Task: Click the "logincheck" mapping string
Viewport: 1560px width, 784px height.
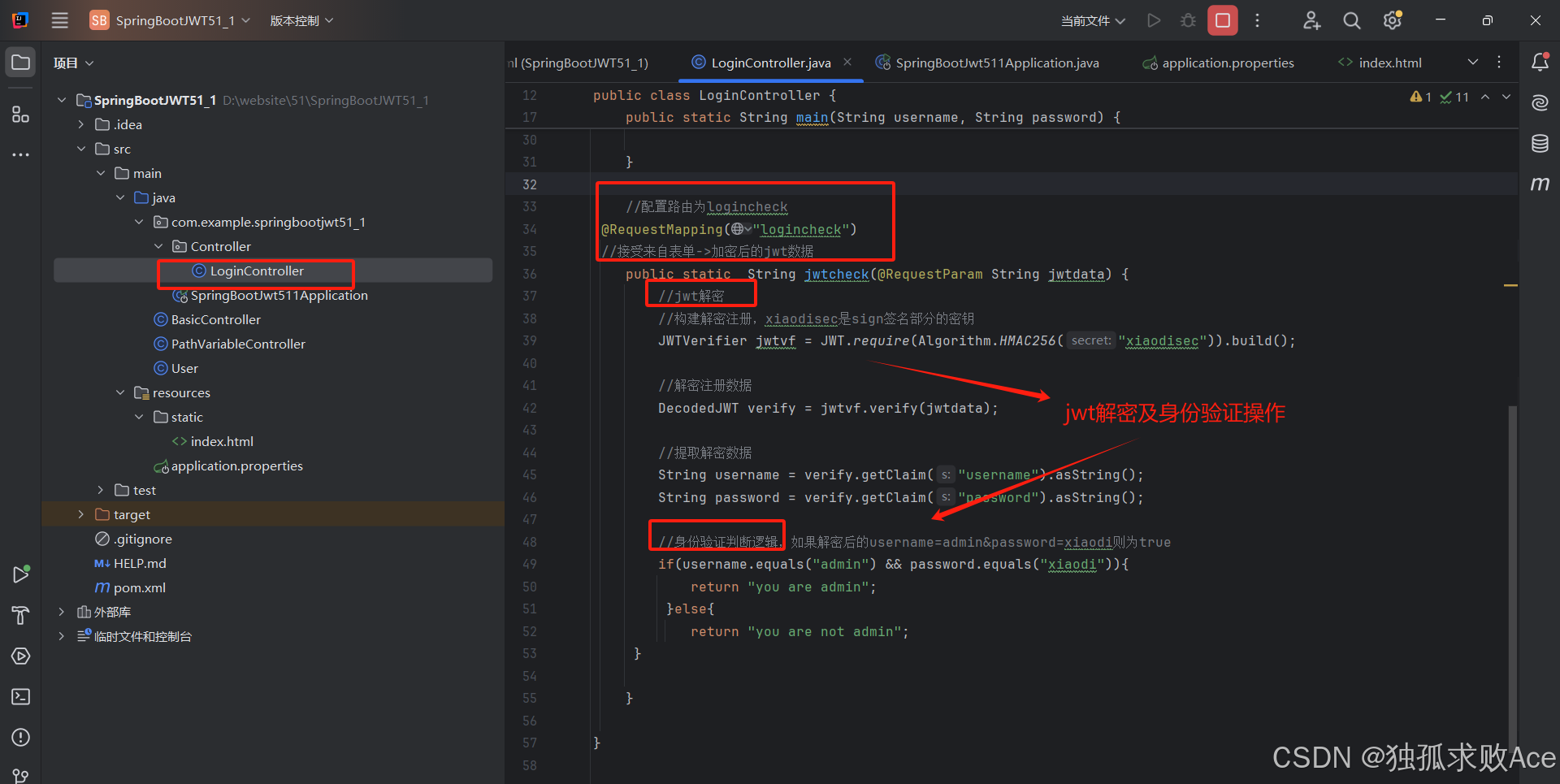Action: click(801, 229)
